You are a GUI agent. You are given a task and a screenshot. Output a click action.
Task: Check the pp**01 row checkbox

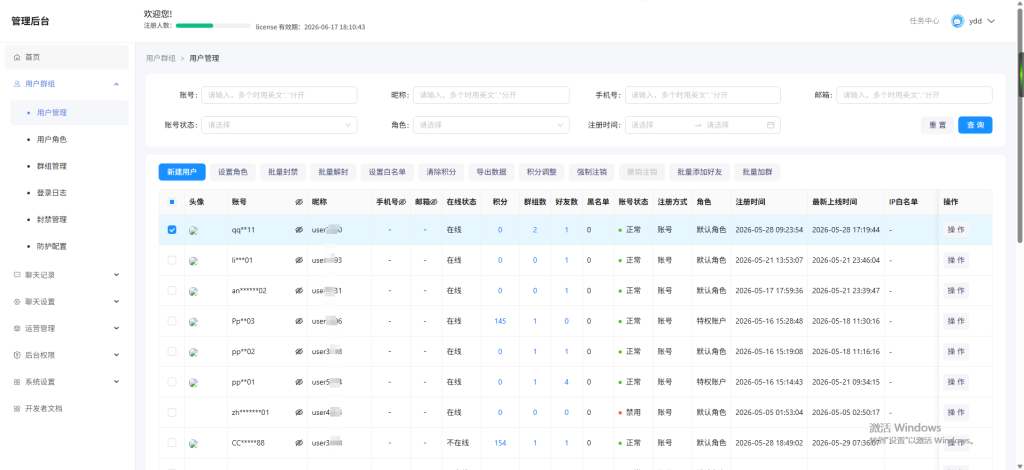172,382
